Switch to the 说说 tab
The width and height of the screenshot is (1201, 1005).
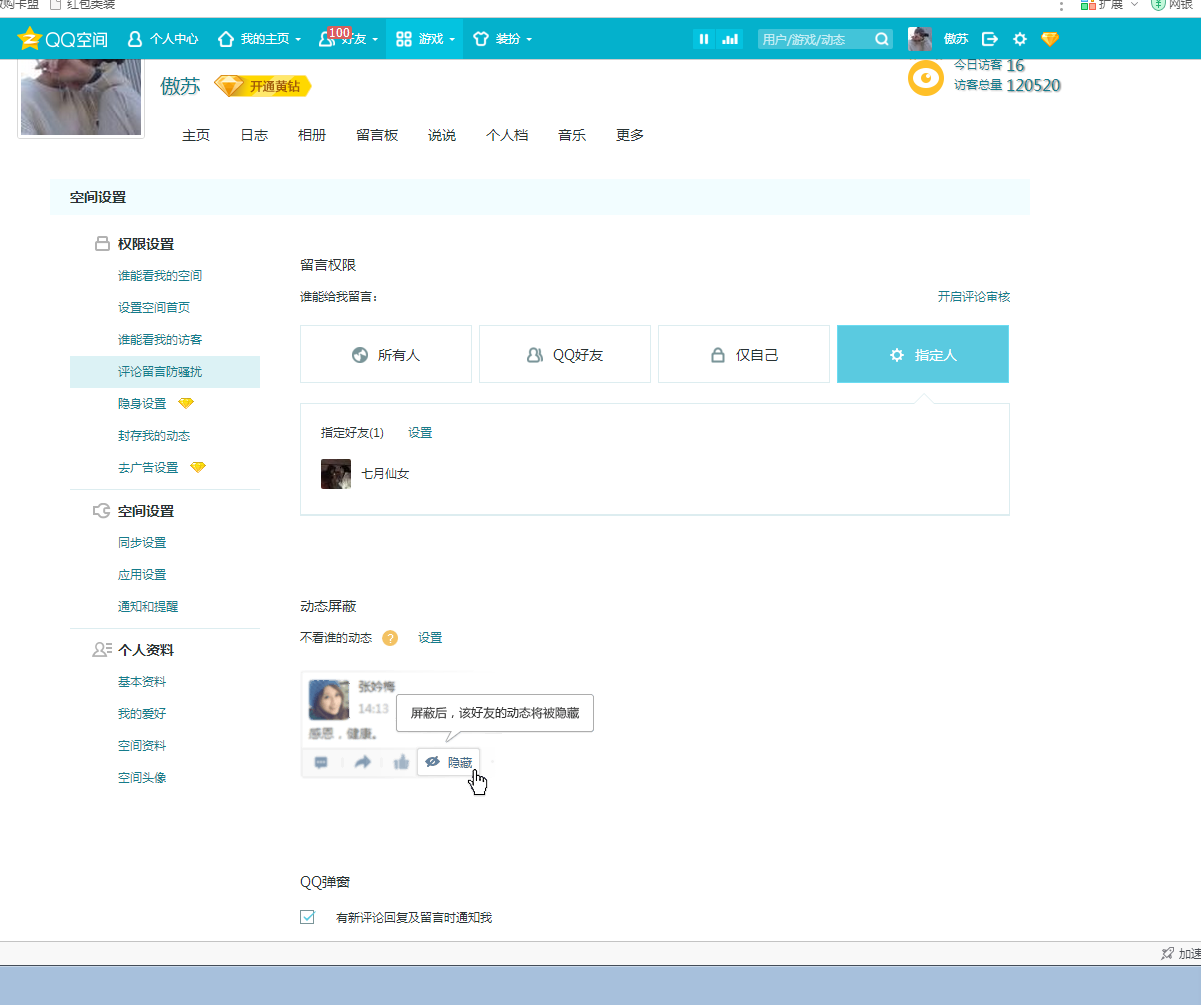click(x=442, y=135)
